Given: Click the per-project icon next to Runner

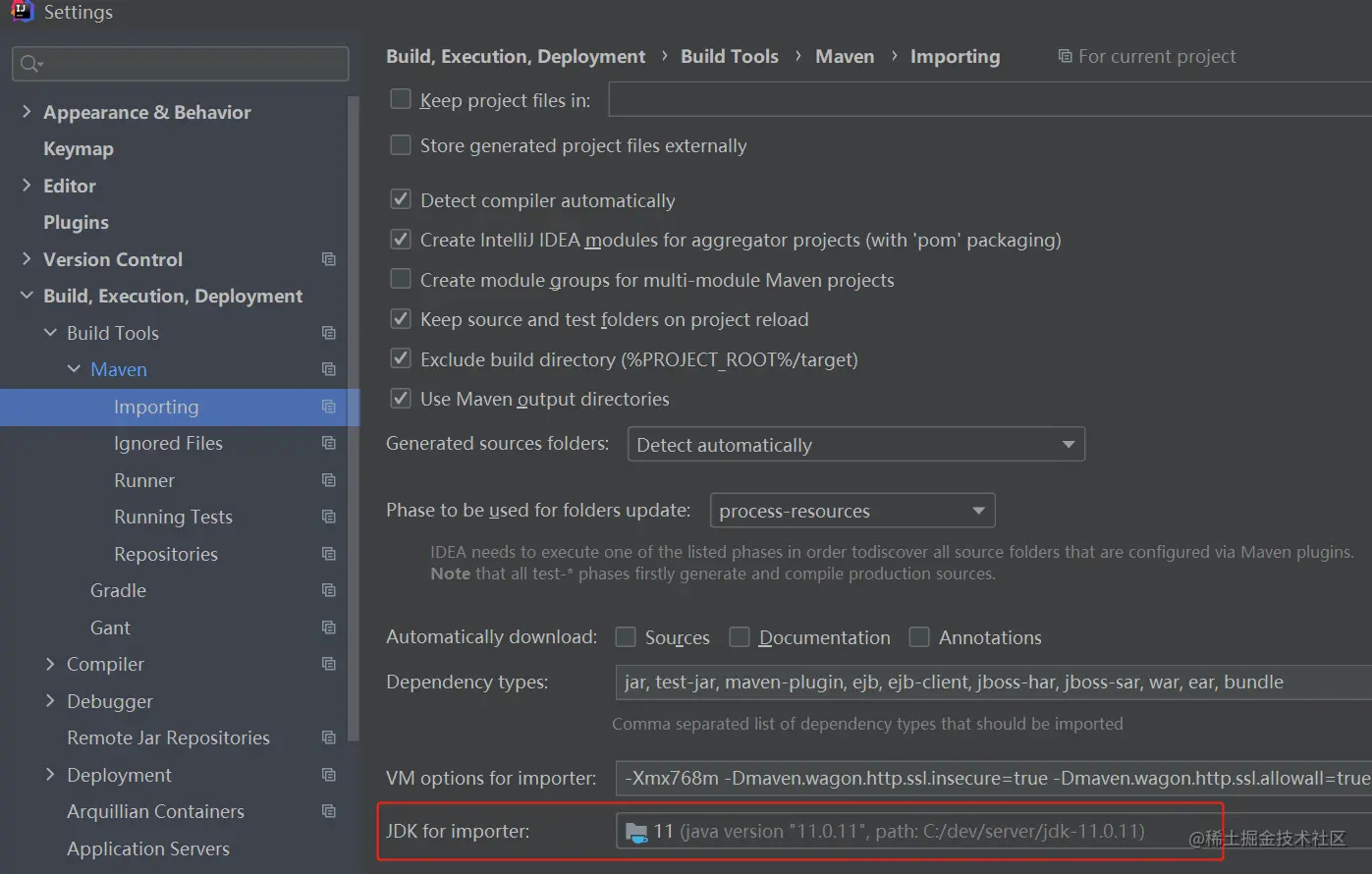Looking at the screenshot, I should (x=329, y=480).
